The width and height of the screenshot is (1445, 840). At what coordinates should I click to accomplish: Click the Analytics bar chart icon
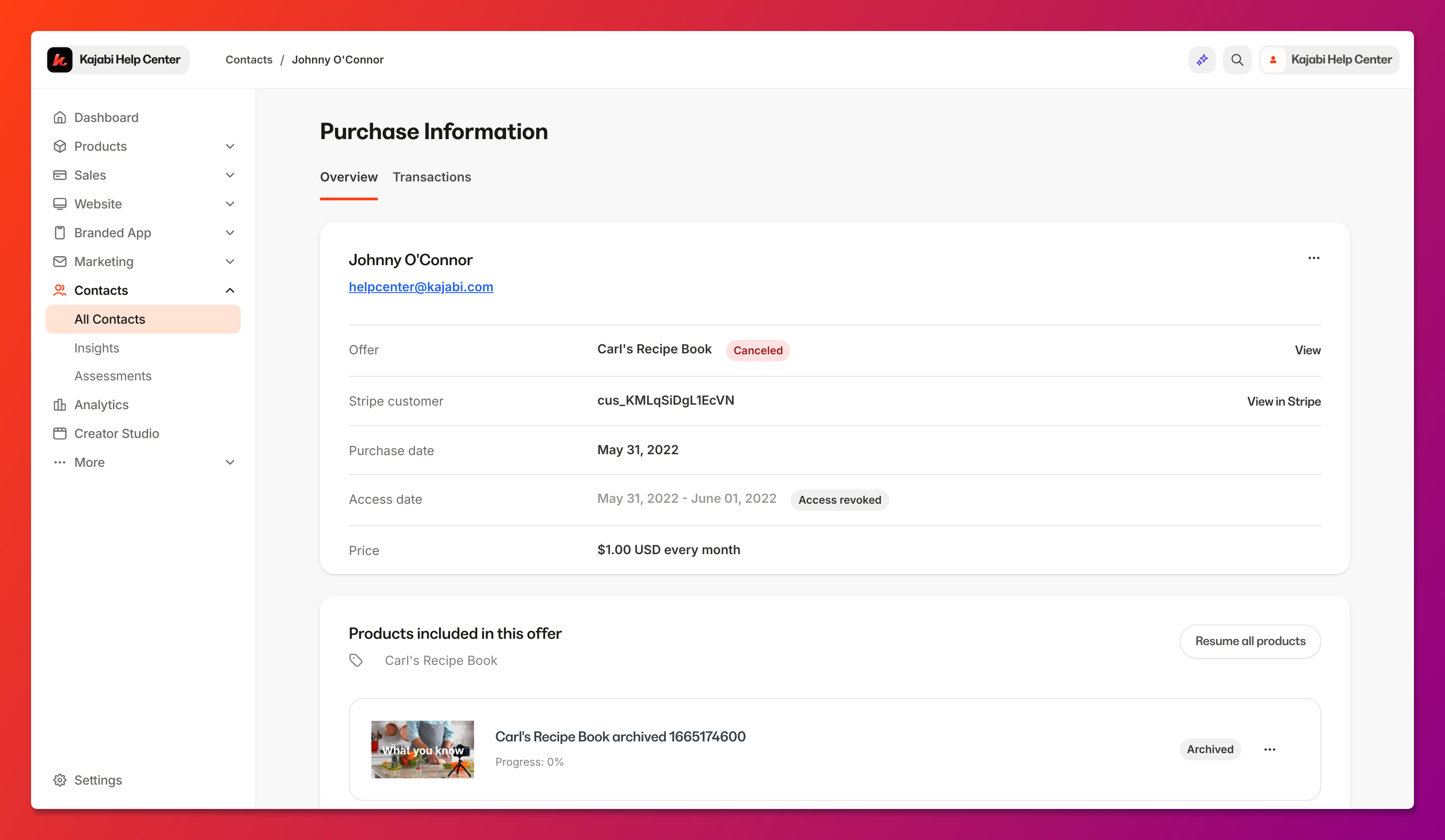tap(59, 405)
